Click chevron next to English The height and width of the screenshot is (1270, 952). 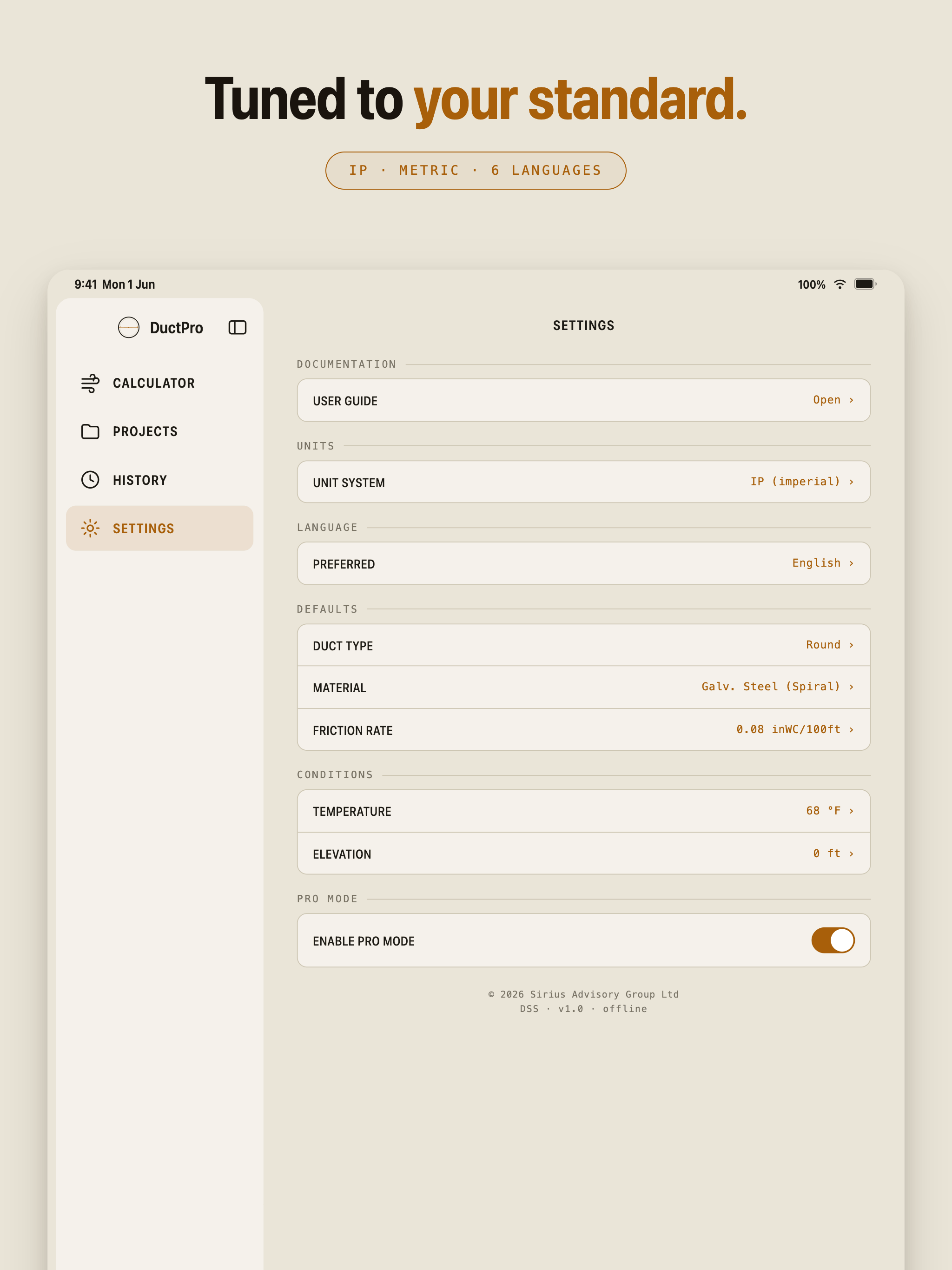pos(852,563)
